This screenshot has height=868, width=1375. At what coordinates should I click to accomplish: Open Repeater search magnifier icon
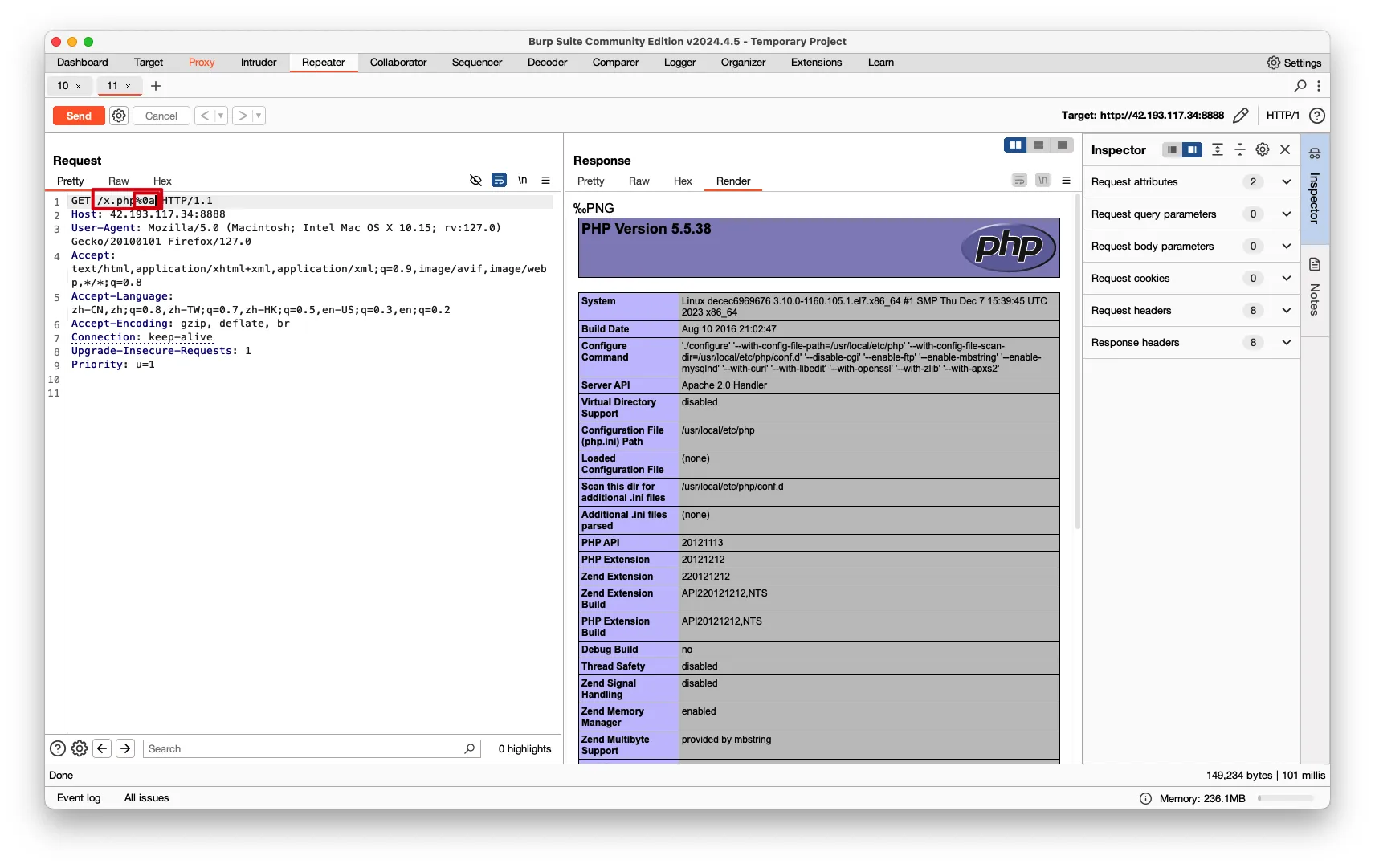[x=1300, y=86]
